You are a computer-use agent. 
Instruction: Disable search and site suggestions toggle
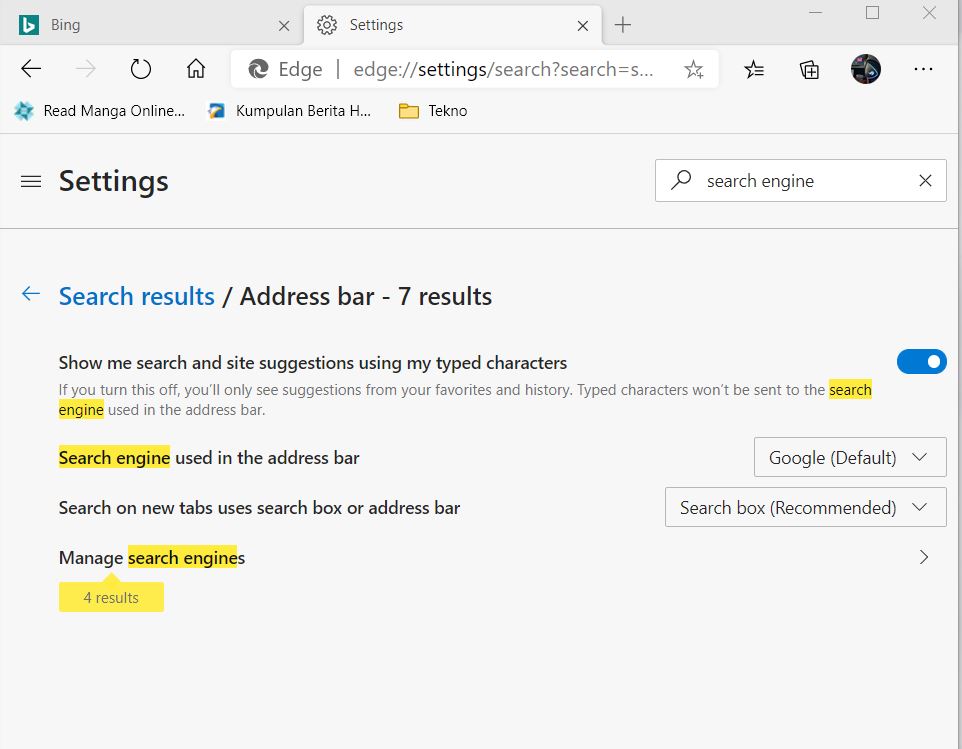pos(921,361)
